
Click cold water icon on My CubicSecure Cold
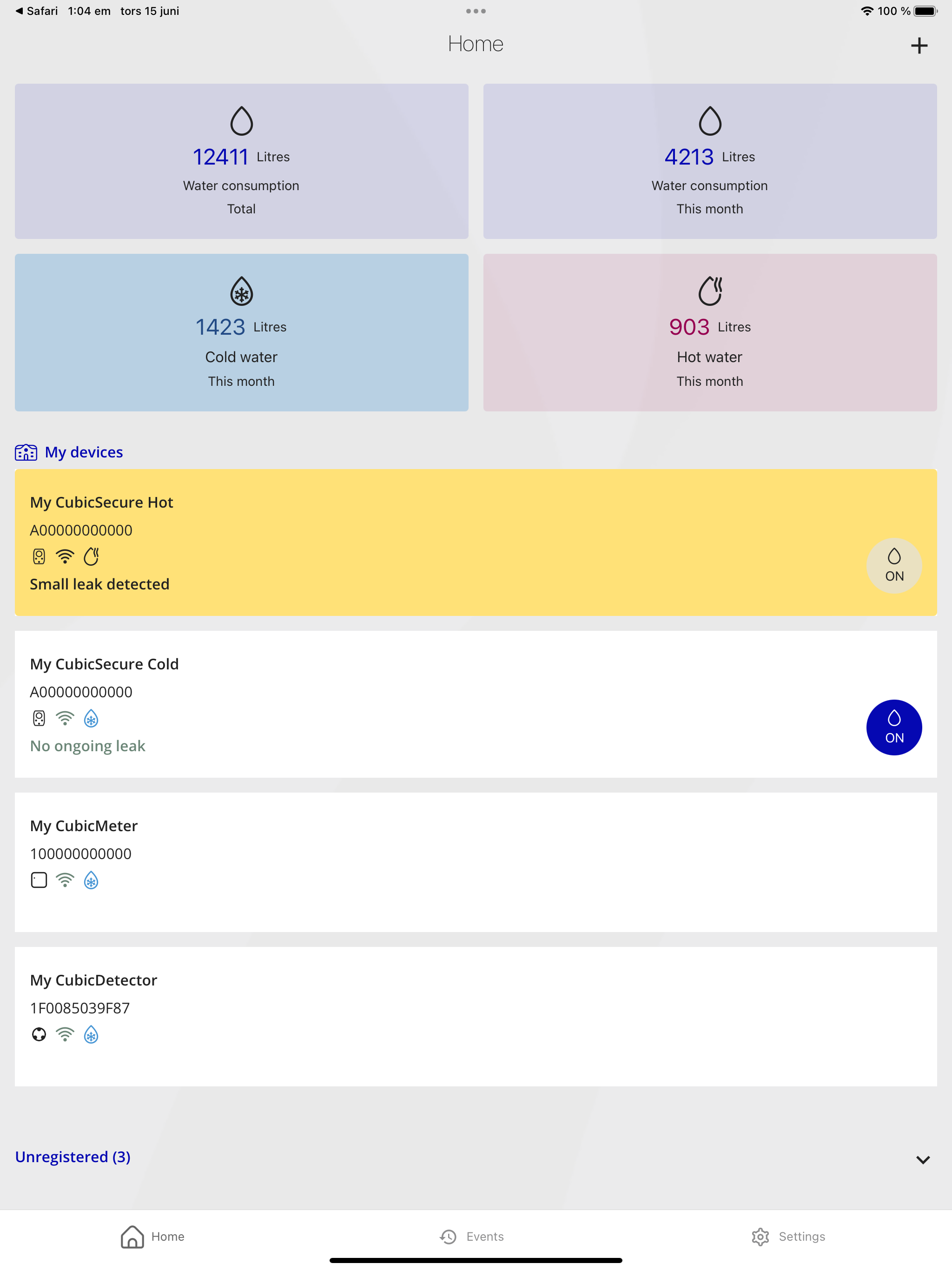[91, 719]
